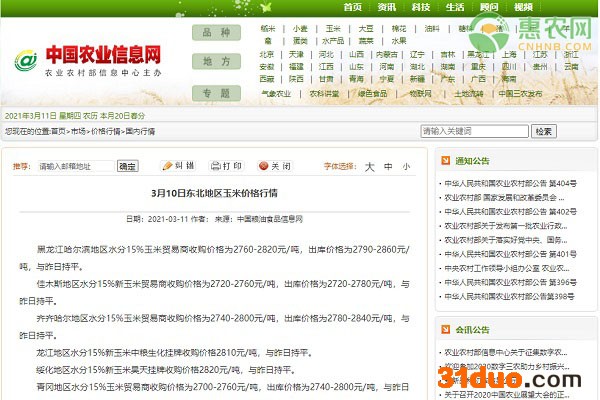Click the 会讯公告 section icon
Image resolution: width=600 pixels, height=400 pixels.
(446, 328)
